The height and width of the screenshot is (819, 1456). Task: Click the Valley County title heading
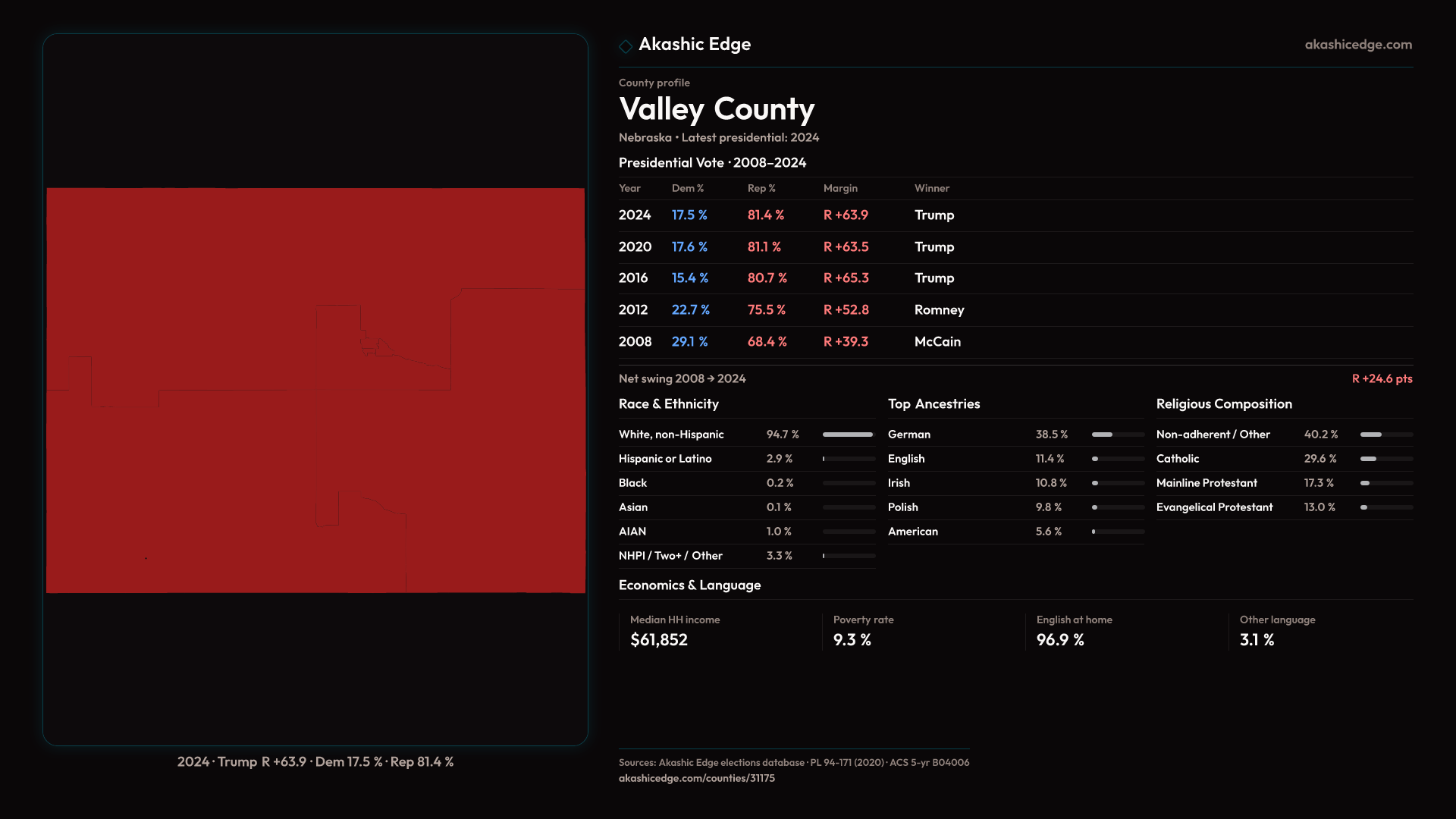click(x=717, y=109)
